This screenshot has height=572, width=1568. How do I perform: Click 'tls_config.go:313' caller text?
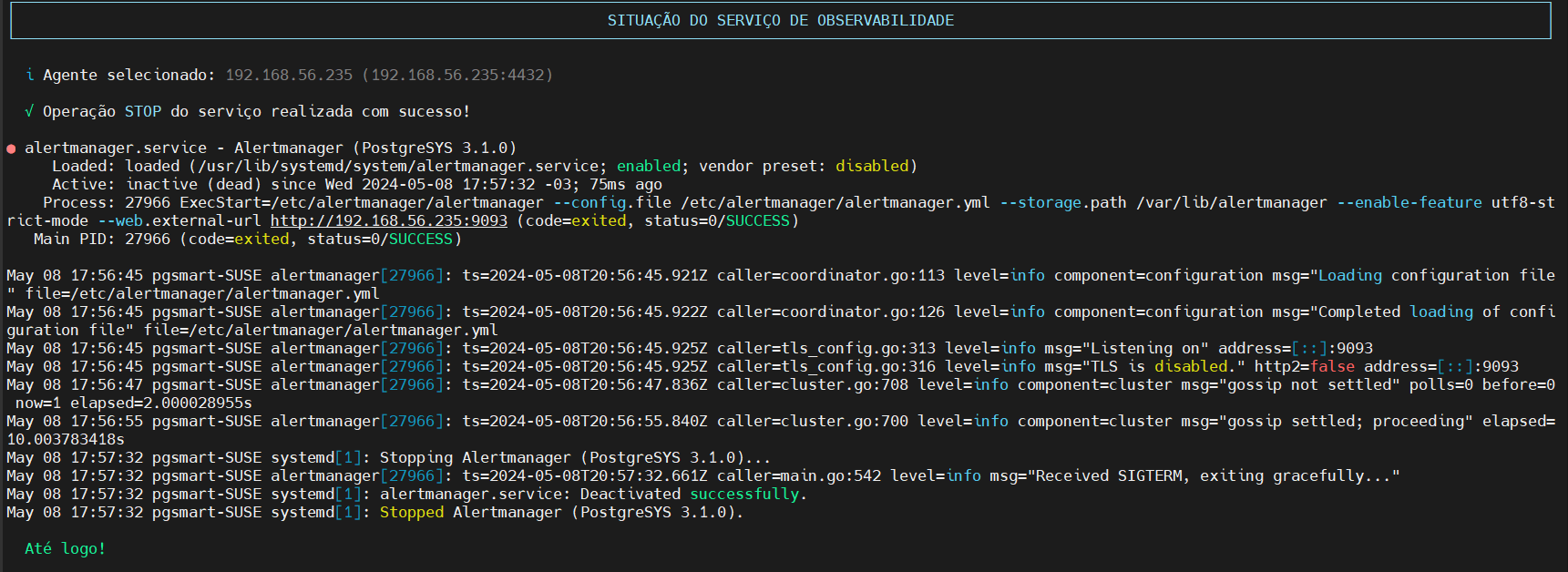[858, 348]
